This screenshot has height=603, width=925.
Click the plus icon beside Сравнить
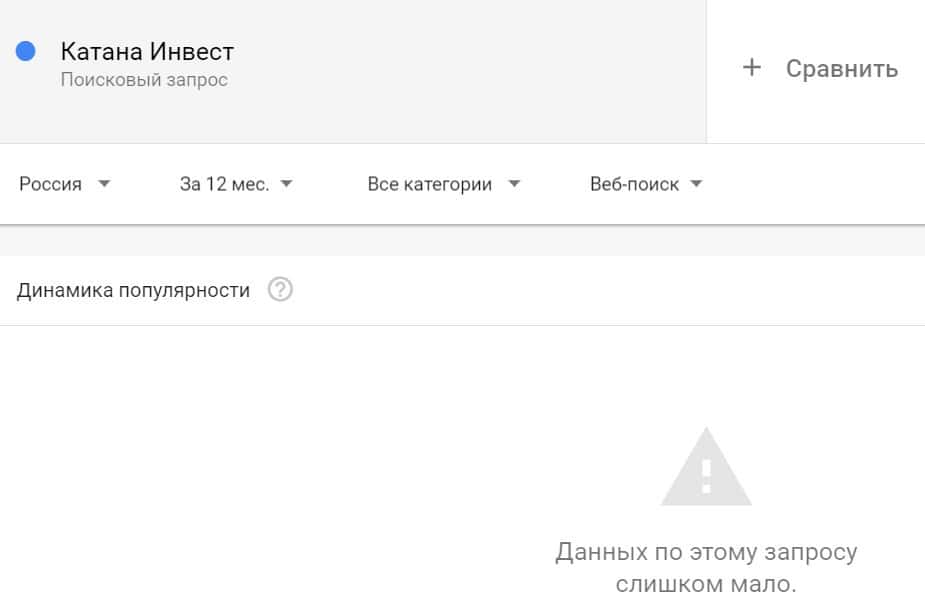tap(752, 68)
